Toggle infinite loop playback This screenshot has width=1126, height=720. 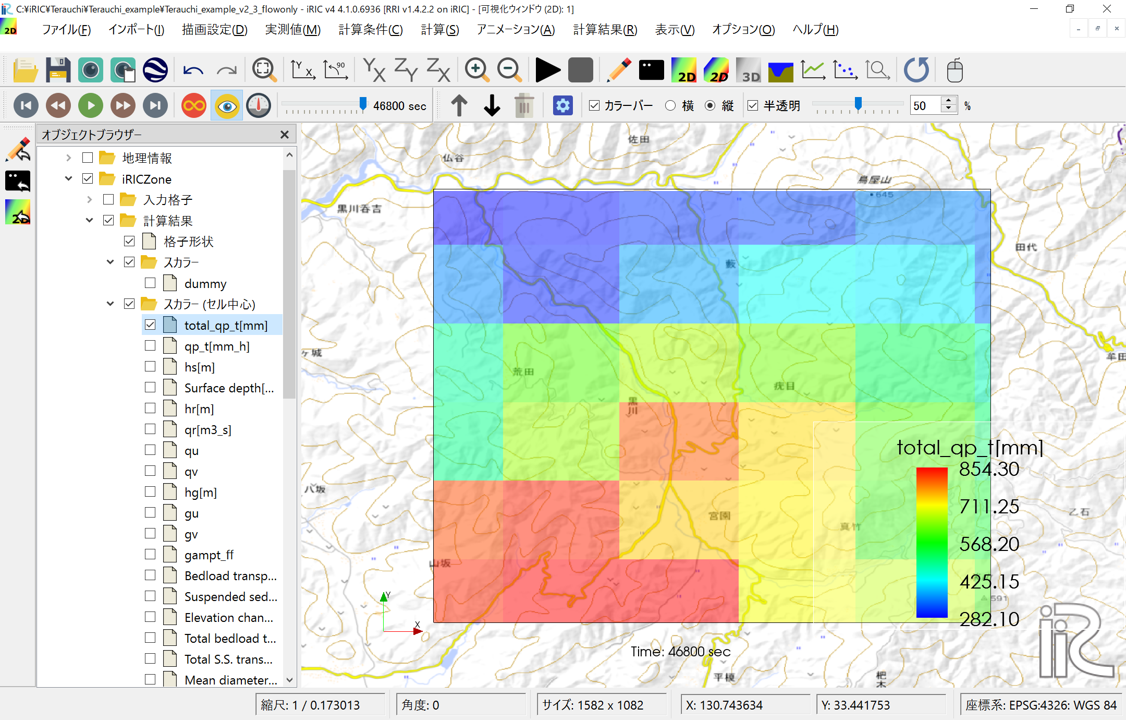click(x=194, y=106)
